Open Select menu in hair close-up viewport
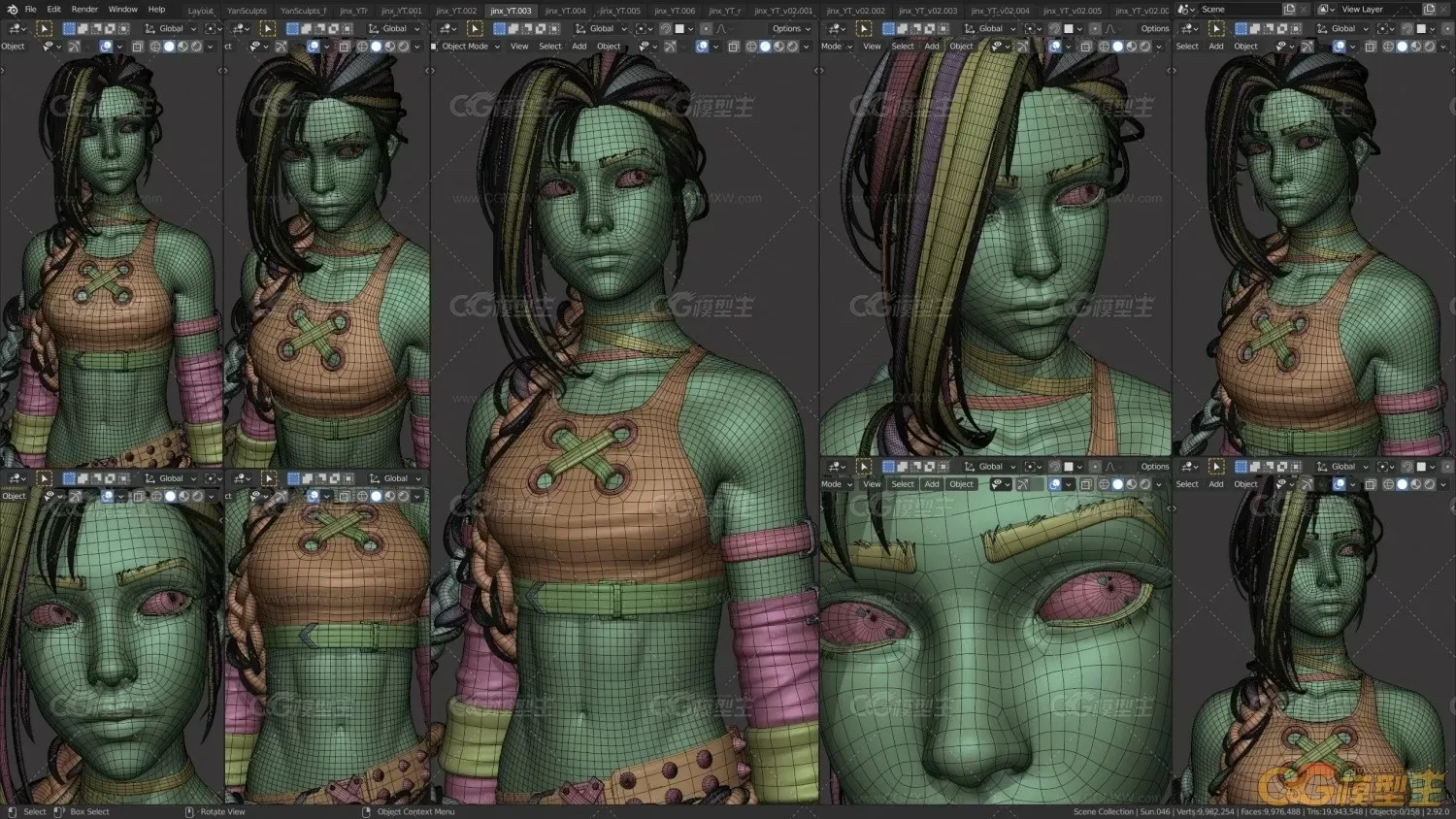This screenshot has height=819, width=1456. pyautogui.click(x=903, y=46)
